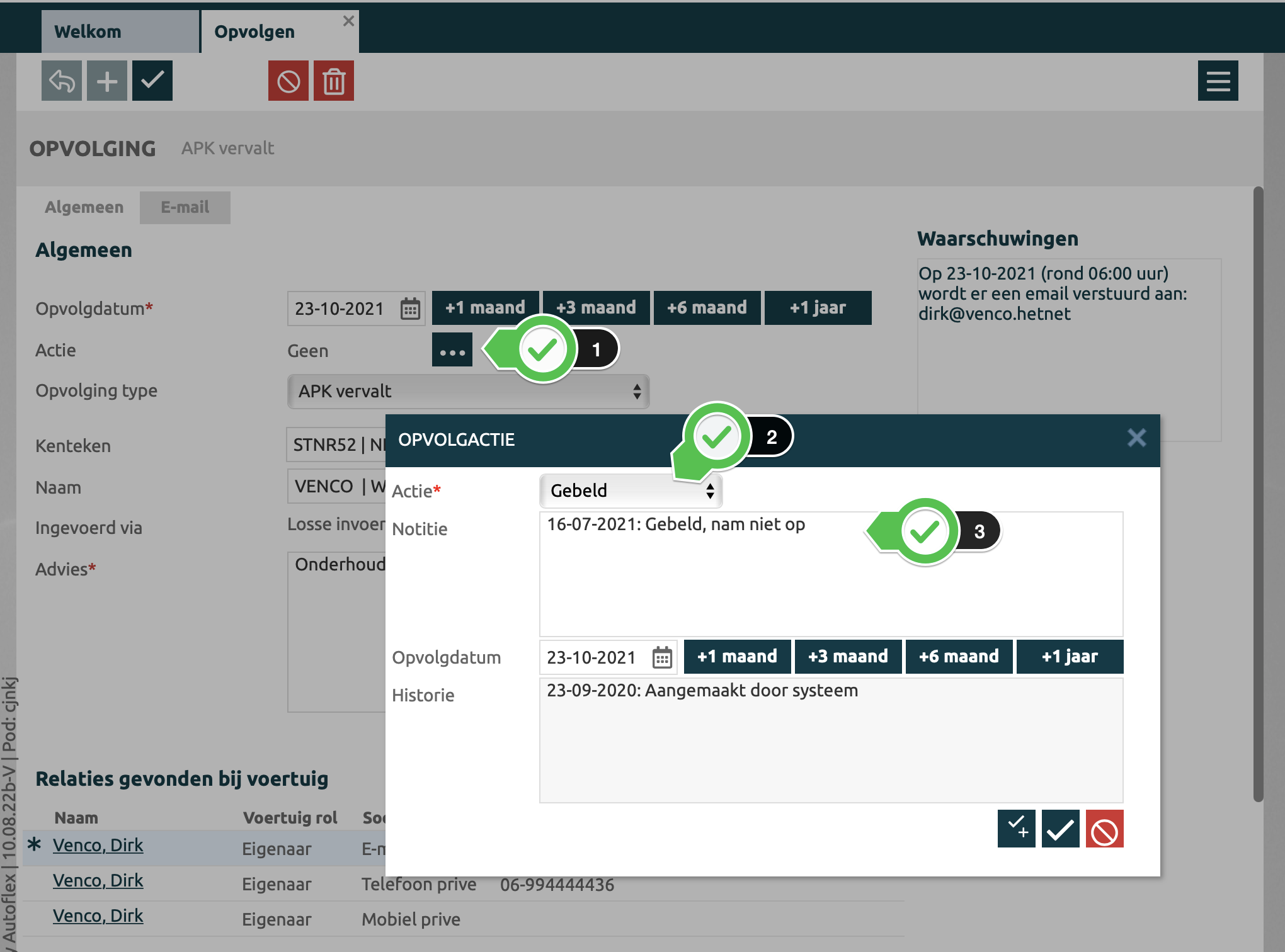Image resolution: width=1285 pixels, height=952 pixels.
Task: Close the Opvolgactie dialog with X
Action: (1136, 438)
